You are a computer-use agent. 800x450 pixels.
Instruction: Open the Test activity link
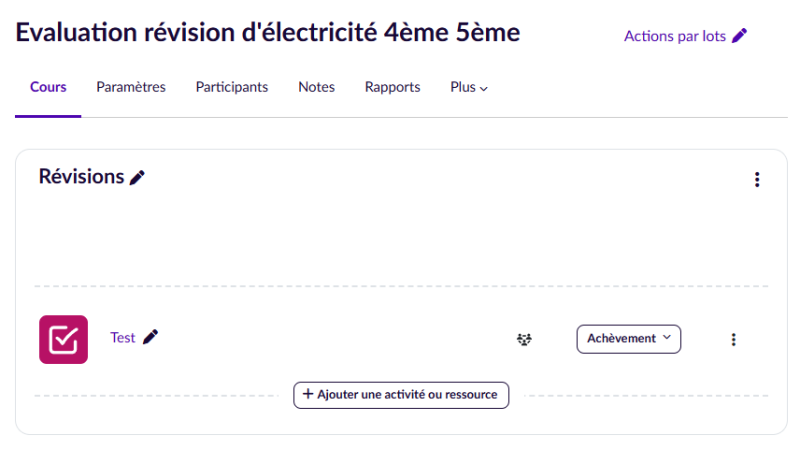pyautogui.click(x=122, y=338)
